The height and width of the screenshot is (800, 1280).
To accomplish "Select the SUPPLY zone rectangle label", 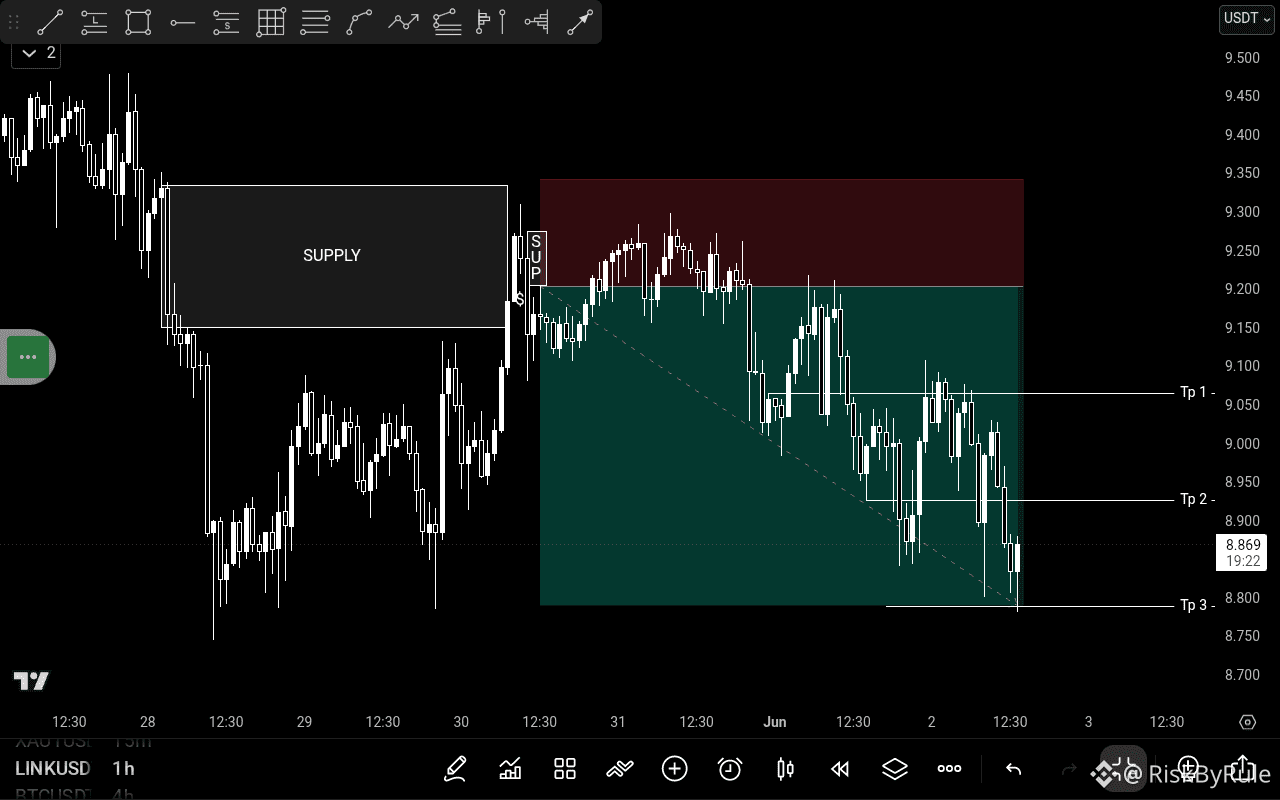I will (332, 255).
